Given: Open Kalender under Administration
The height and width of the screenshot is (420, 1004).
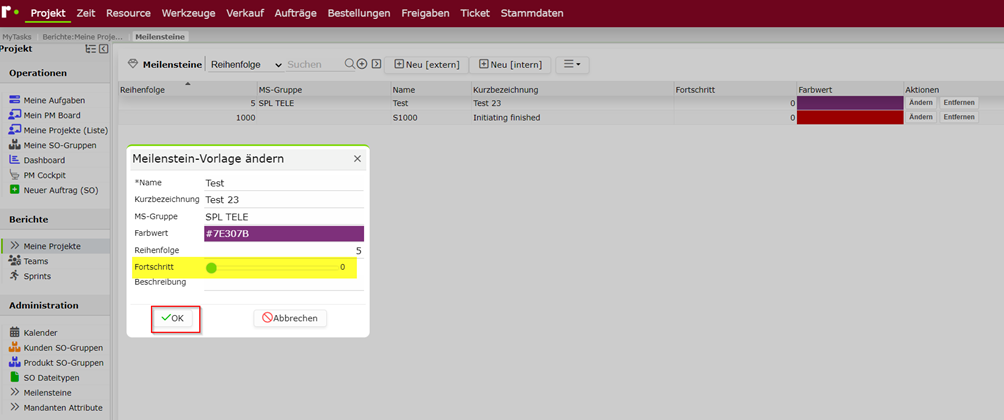Looking at the screenshot, I should (33, 333).
